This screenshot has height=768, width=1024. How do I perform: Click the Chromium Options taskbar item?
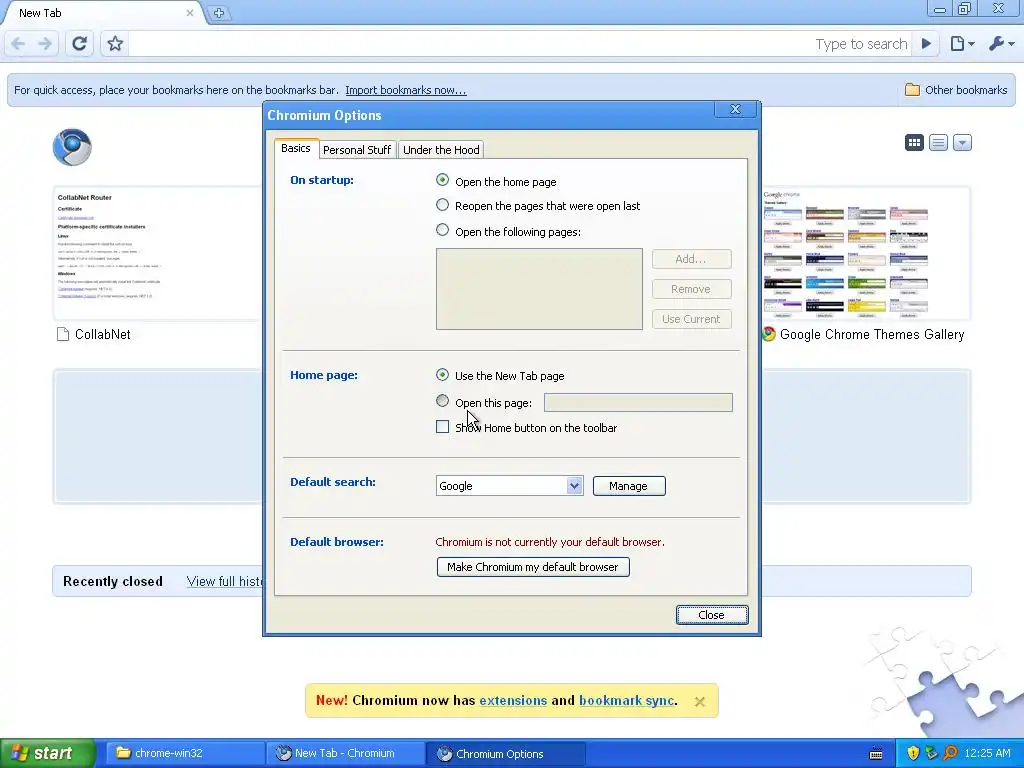click(x=505, y=753)
